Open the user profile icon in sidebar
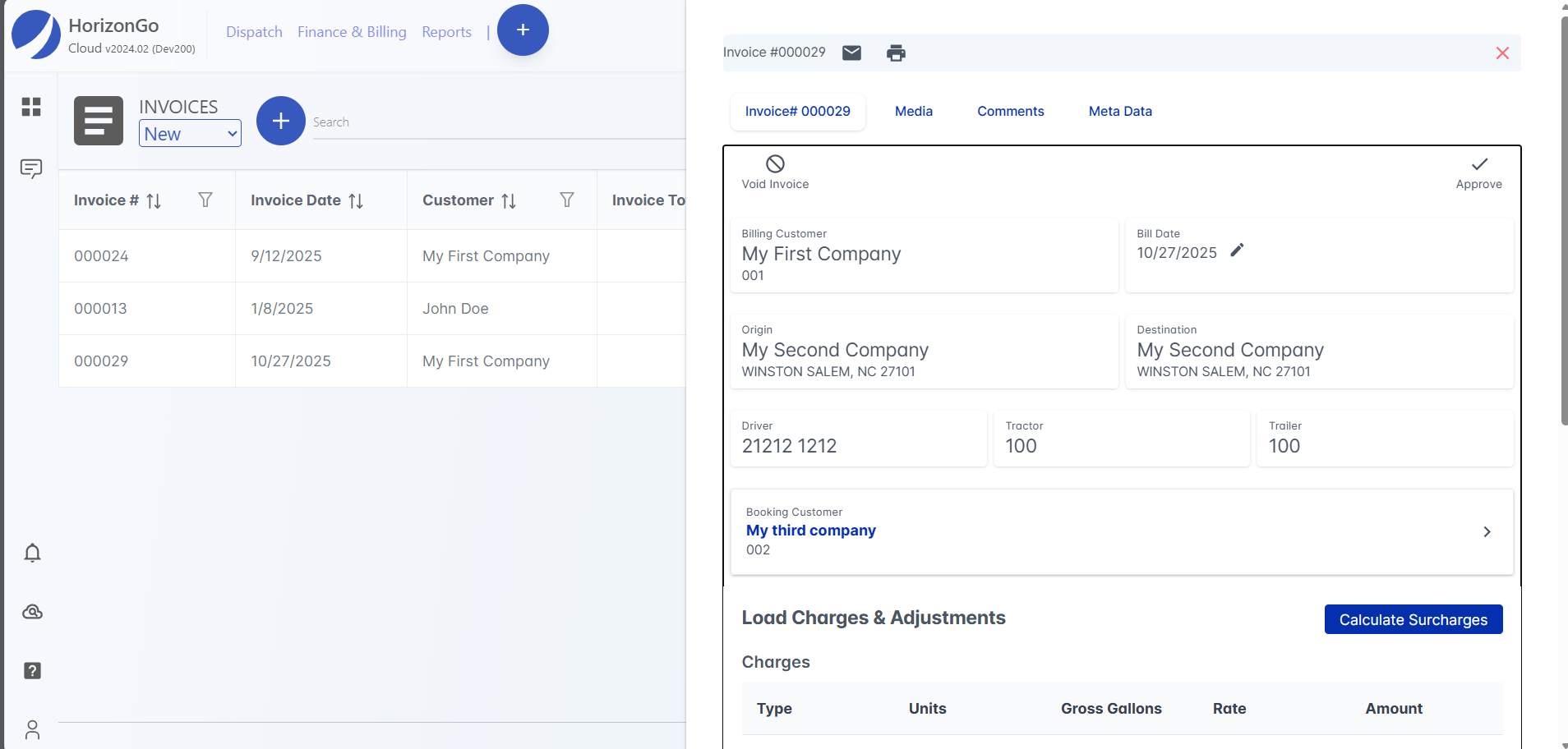Viewport: 1568px width, 749px height. (32, 729)
